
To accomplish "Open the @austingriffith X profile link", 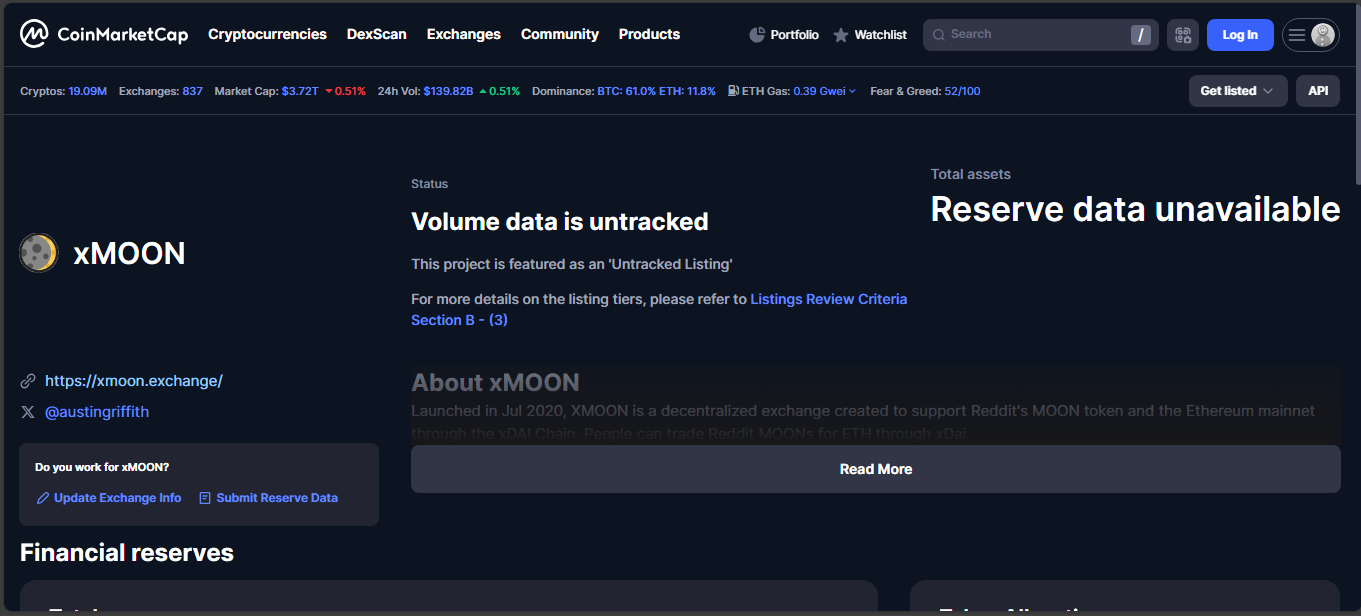I will 97,412.
